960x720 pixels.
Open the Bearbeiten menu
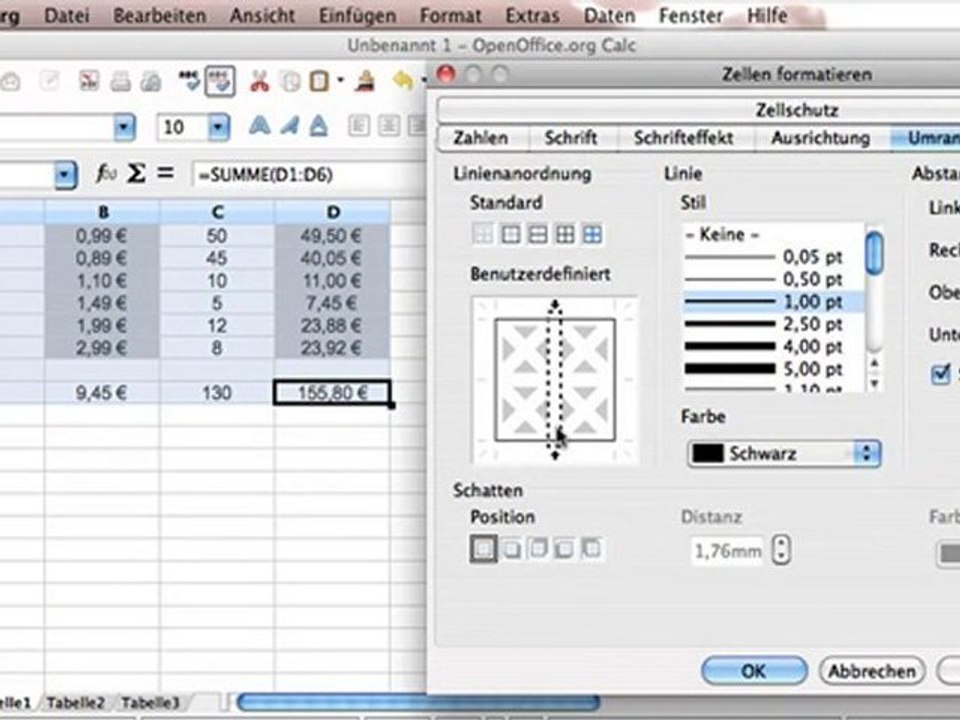click(159, 15)
